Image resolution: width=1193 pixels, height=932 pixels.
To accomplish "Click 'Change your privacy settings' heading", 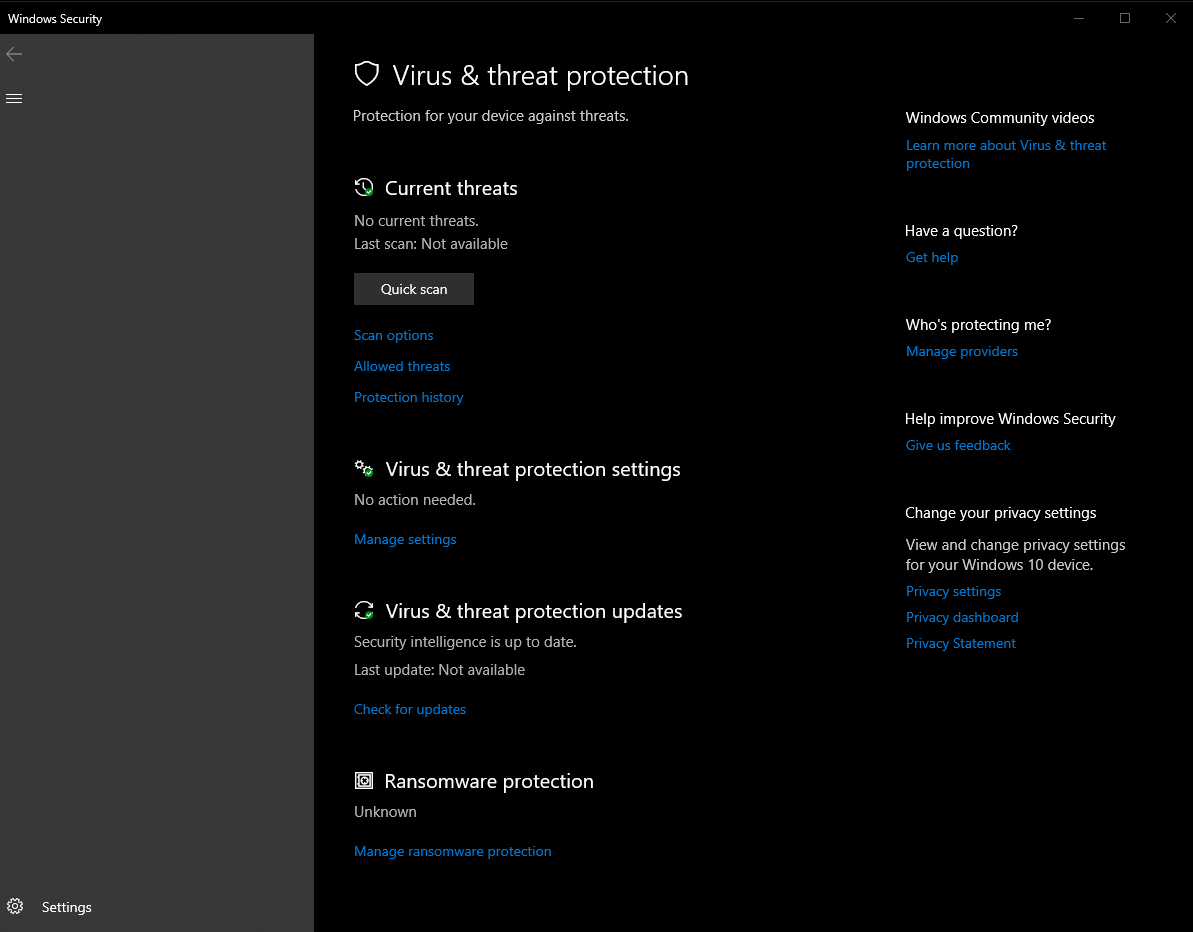I will pos(1001,514).
